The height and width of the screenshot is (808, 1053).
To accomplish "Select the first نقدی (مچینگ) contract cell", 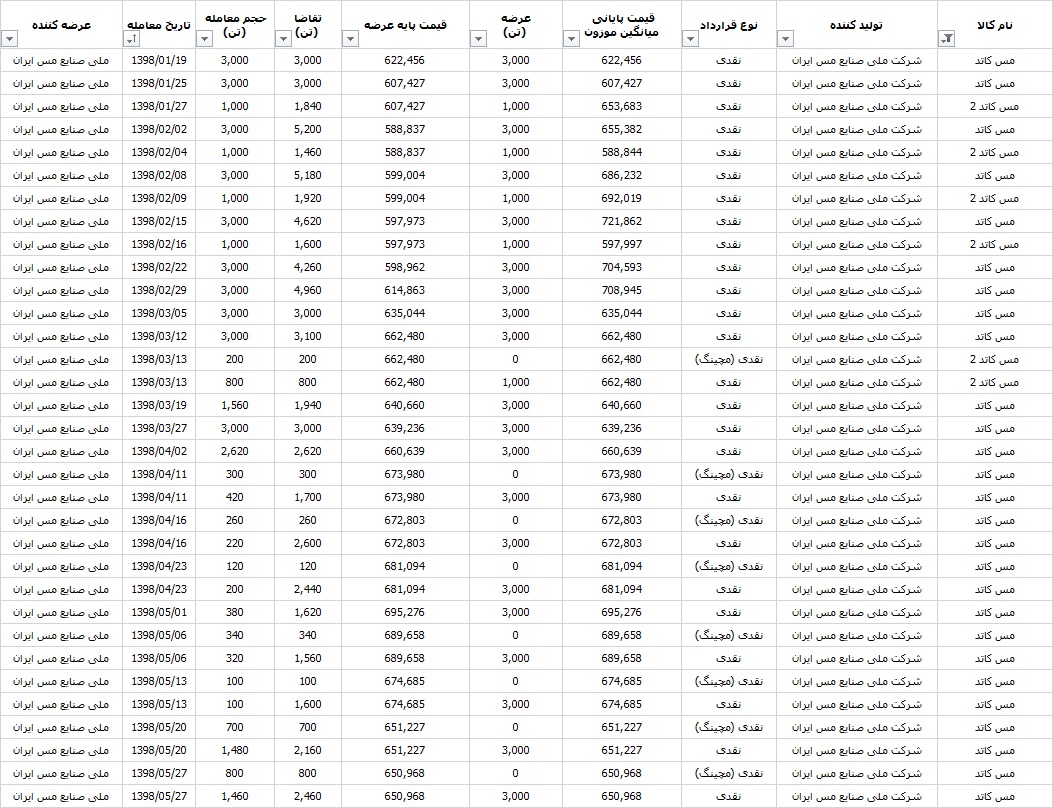I will [x=729, y=359].
